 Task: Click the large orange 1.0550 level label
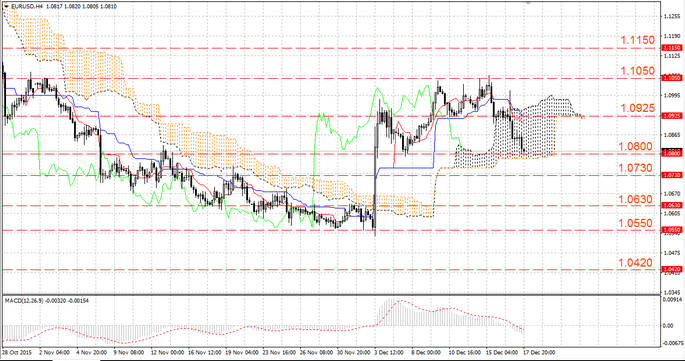[636, 223]
